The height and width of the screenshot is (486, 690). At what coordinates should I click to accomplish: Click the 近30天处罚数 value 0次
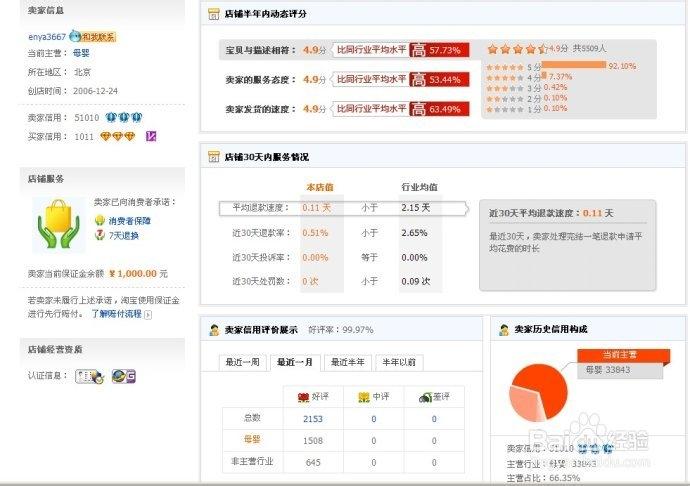click(310, 281)
